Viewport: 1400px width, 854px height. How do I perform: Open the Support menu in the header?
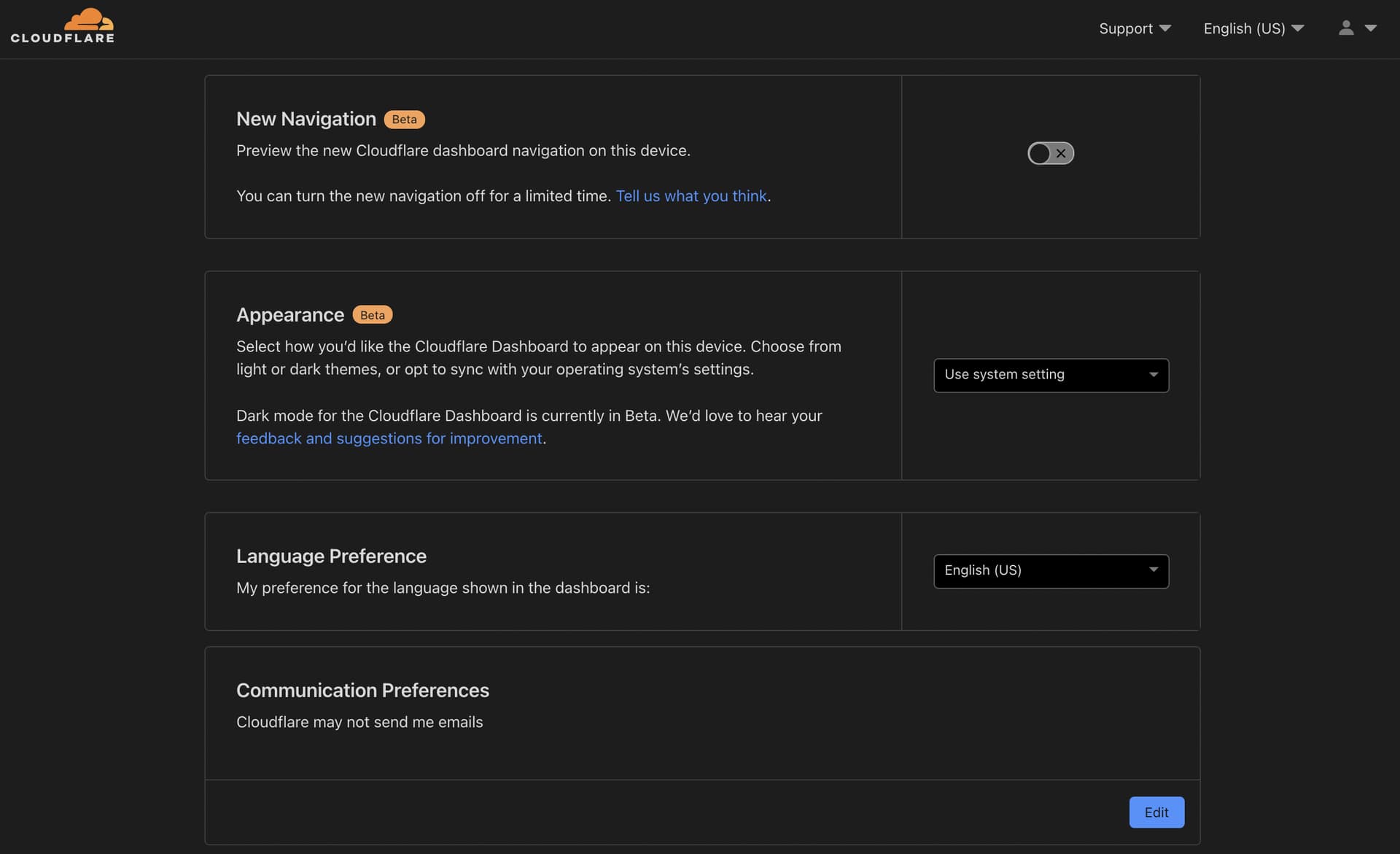click(x=1126, y=28)
